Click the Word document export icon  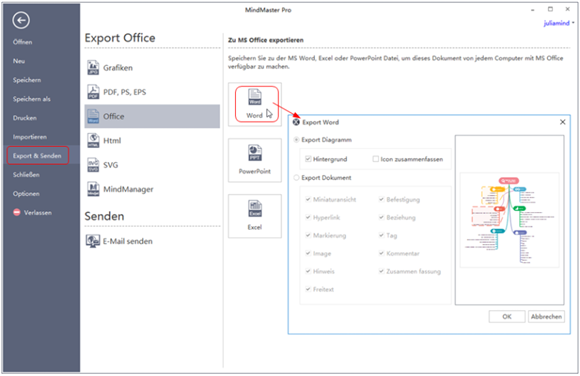point(254,97)
